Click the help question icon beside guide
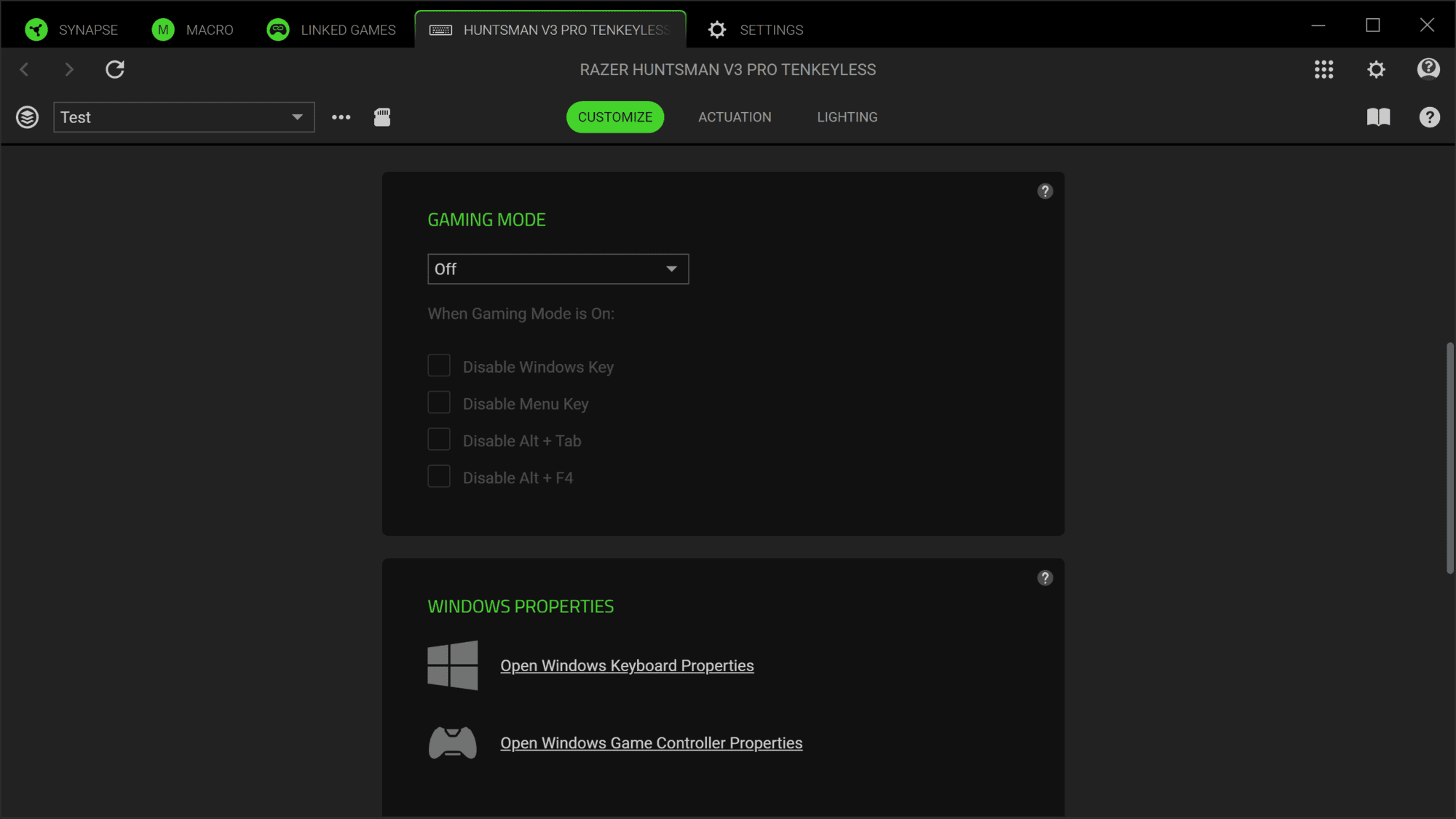This screenshot has height=819, width=1456. click(1429, 117)
